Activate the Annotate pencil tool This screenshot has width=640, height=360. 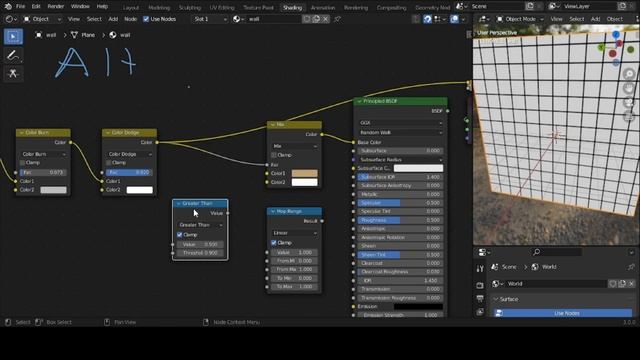click(13, 55)
